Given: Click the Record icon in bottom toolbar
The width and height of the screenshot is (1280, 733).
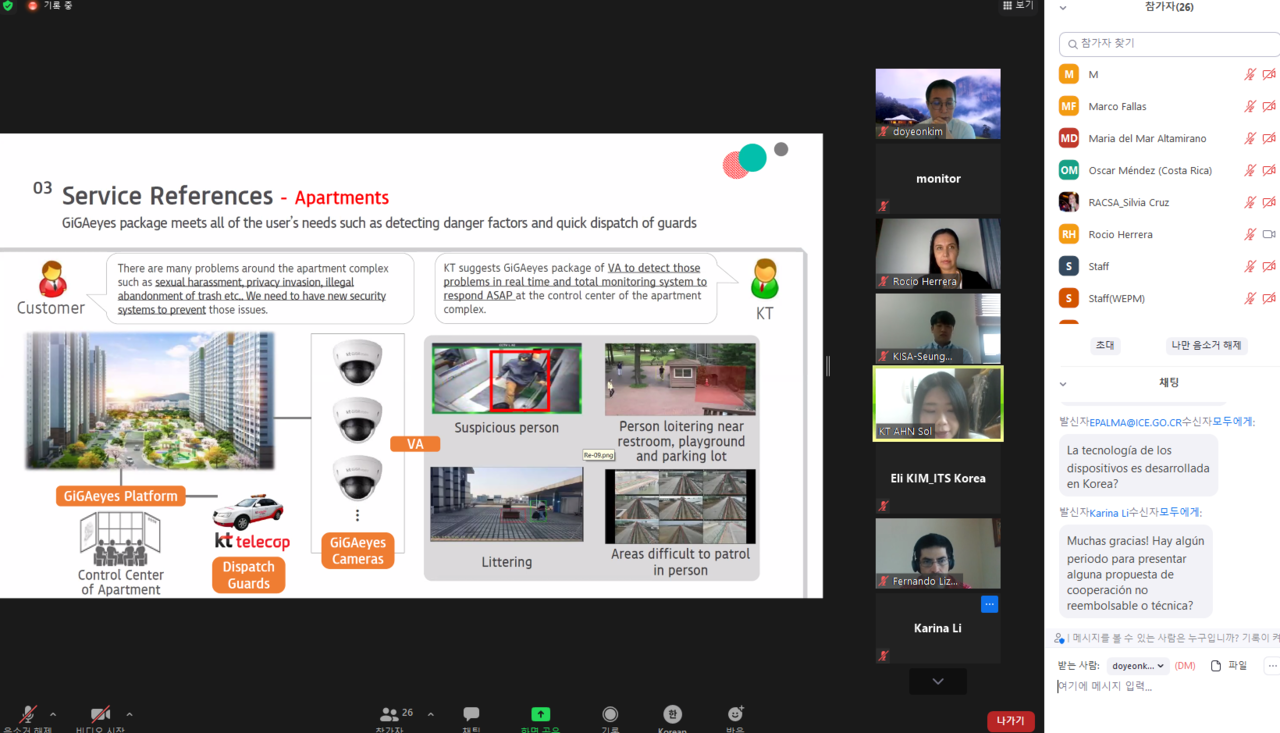Looking at the screenshot, I should click(610, 714).
